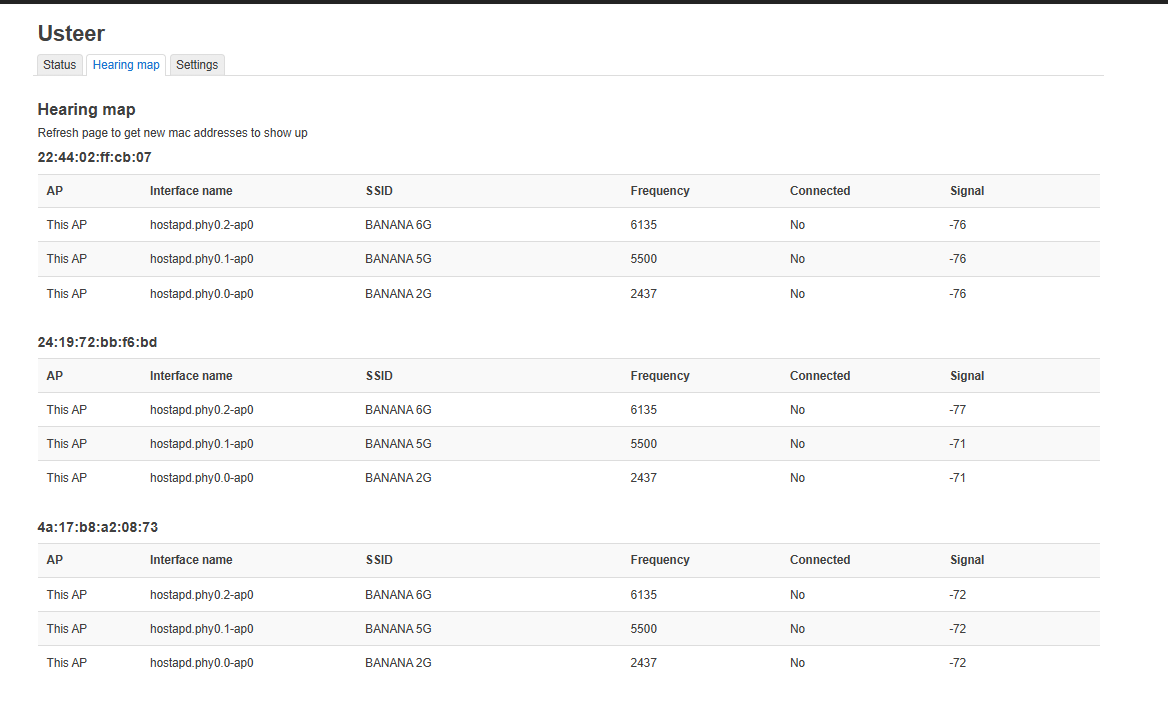Image resolution: width=1168 pixels, height=728 pixels.
Task: Switch to the Status tab
Action: click(x=59, y=65)
